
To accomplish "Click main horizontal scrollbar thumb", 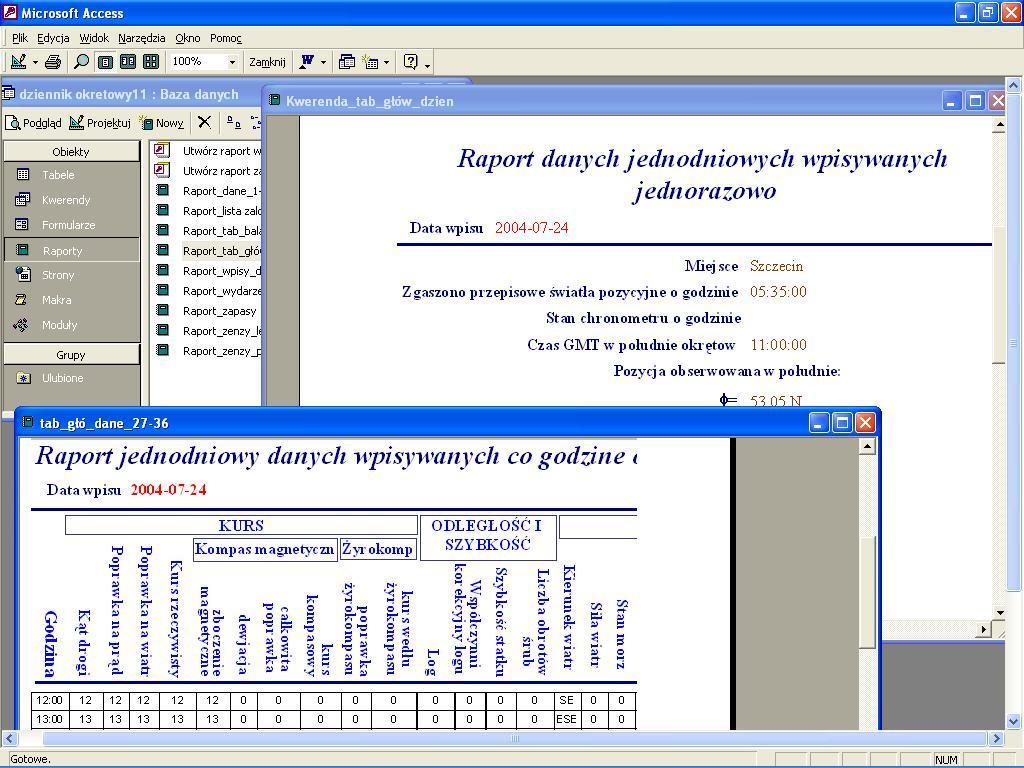I will [514, 739].
